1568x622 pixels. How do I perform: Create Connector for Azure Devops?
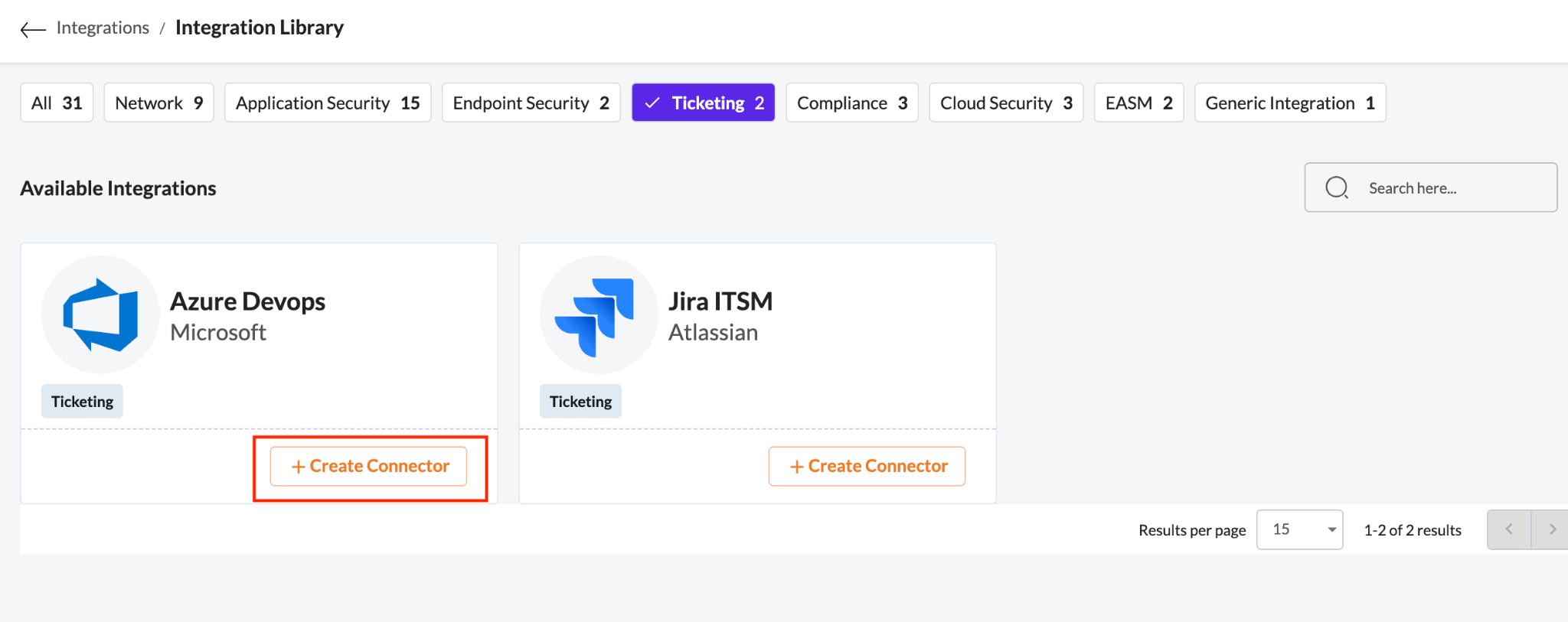coord(368,466)
